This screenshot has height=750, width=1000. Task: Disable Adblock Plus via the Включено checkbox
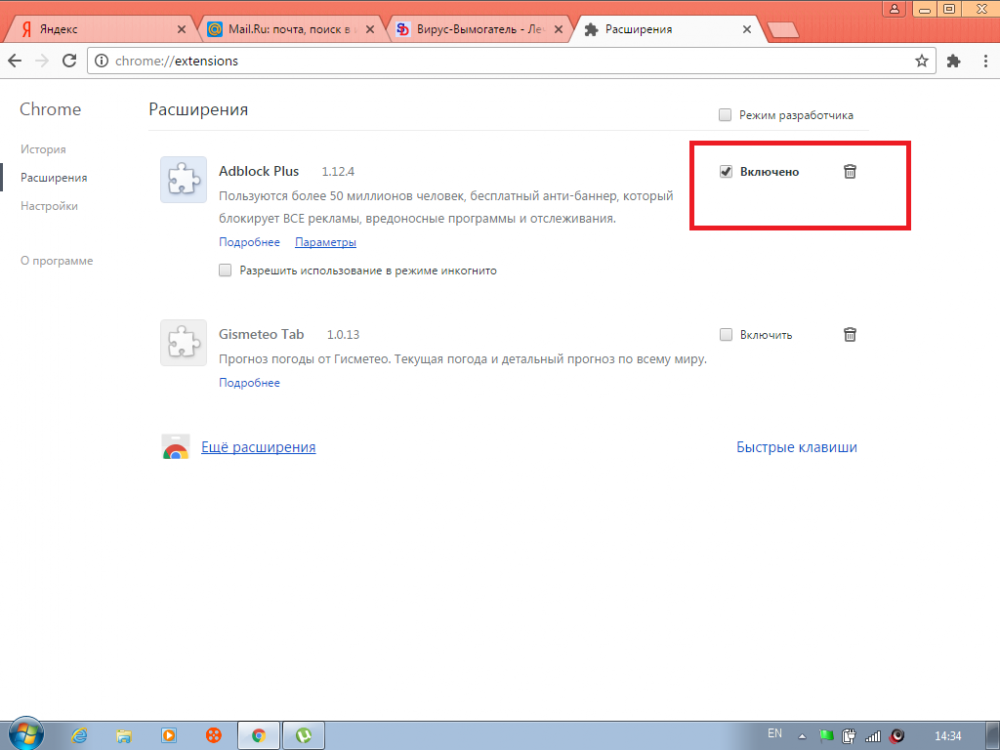pos(726,172)
